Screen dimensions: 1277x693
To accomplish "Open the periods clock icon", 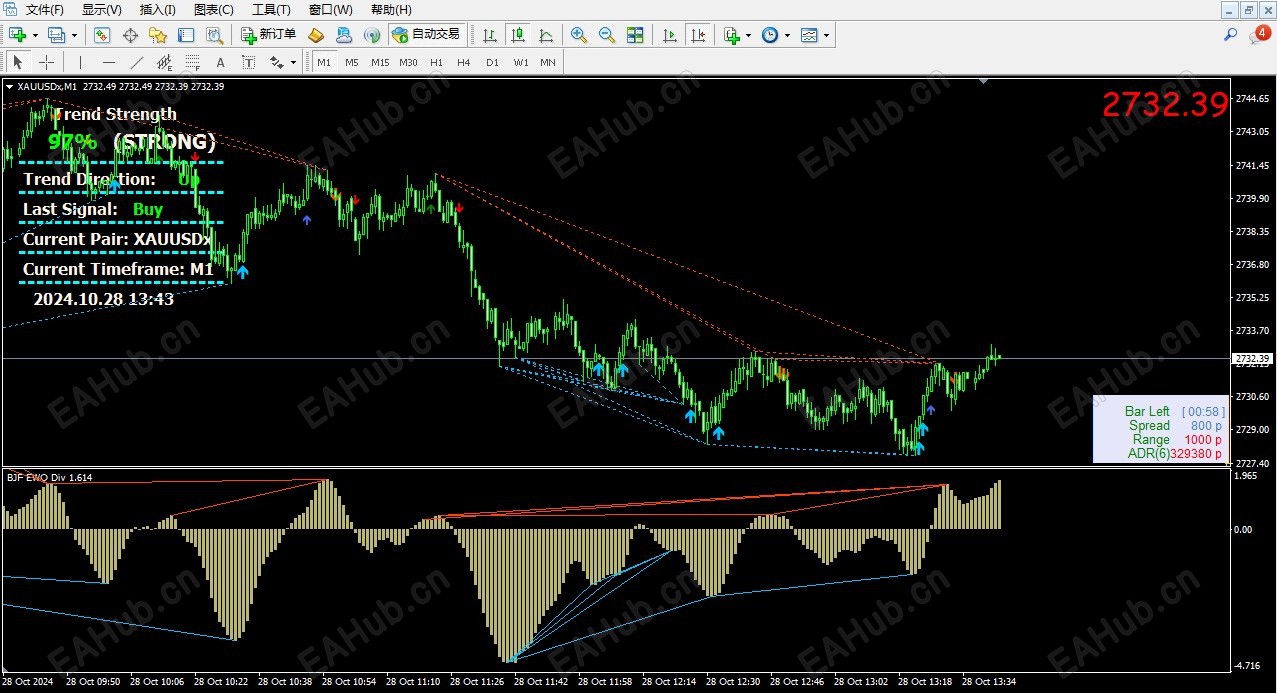I will [x=769, y=35].
